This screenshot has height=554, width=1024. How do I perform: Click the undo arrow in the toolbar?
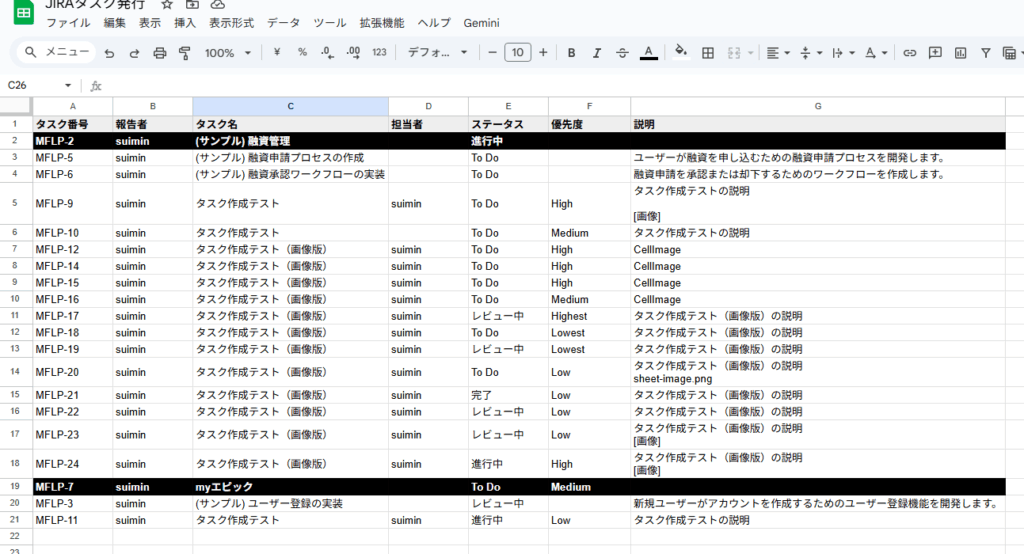108,52
